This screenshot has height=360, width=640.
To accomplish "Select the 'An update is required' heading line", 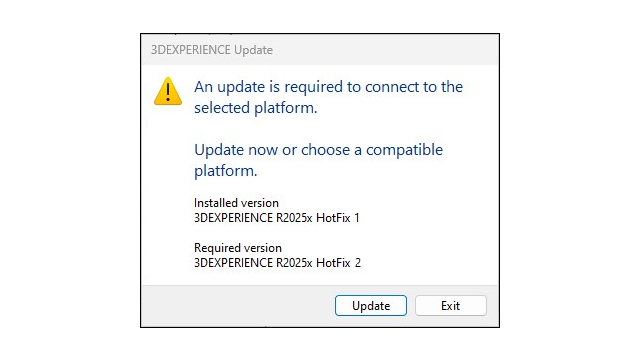I will (328, 87).
